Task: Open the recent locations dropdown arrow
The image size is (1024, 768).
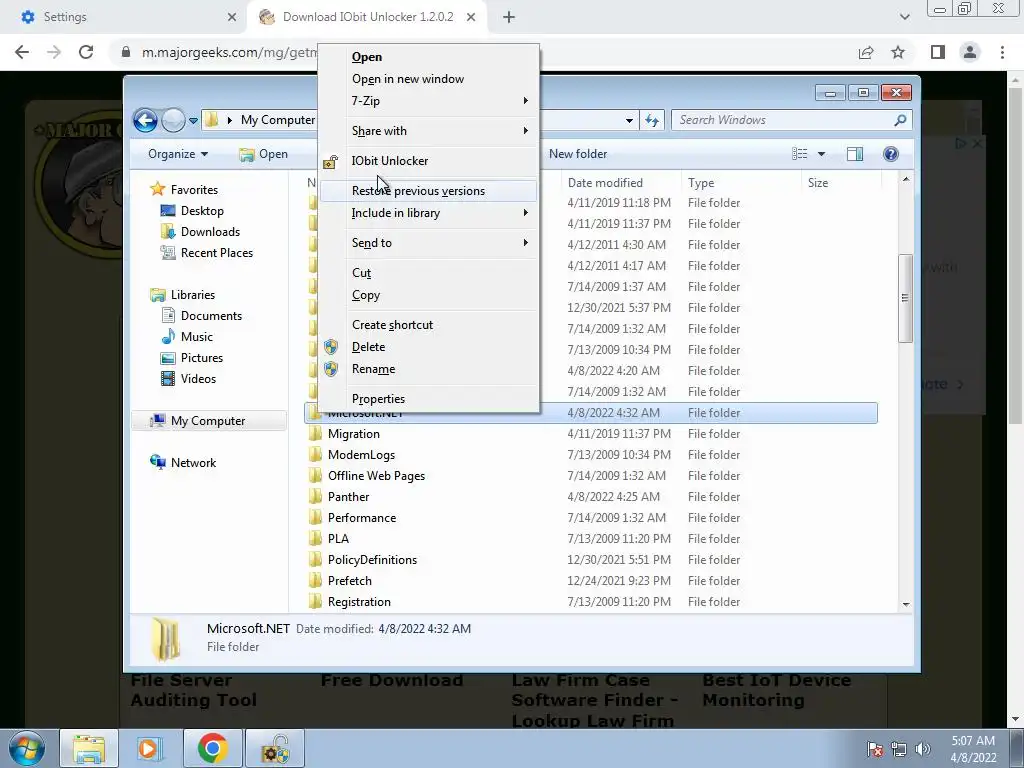Action: (193, 120)
